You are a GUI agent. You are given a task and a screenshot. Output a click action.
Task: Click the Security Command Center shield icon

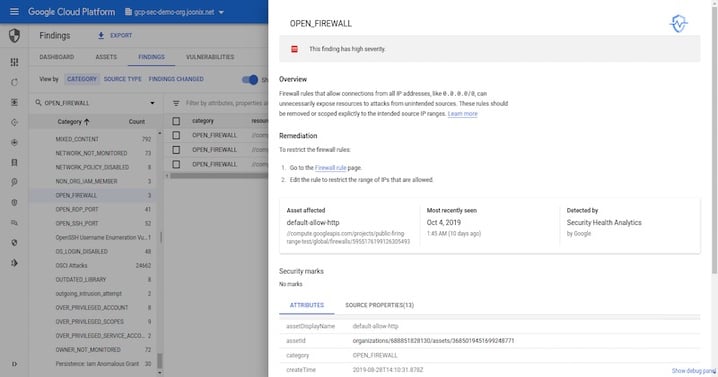pyautogui.click(x=14, y=35)
